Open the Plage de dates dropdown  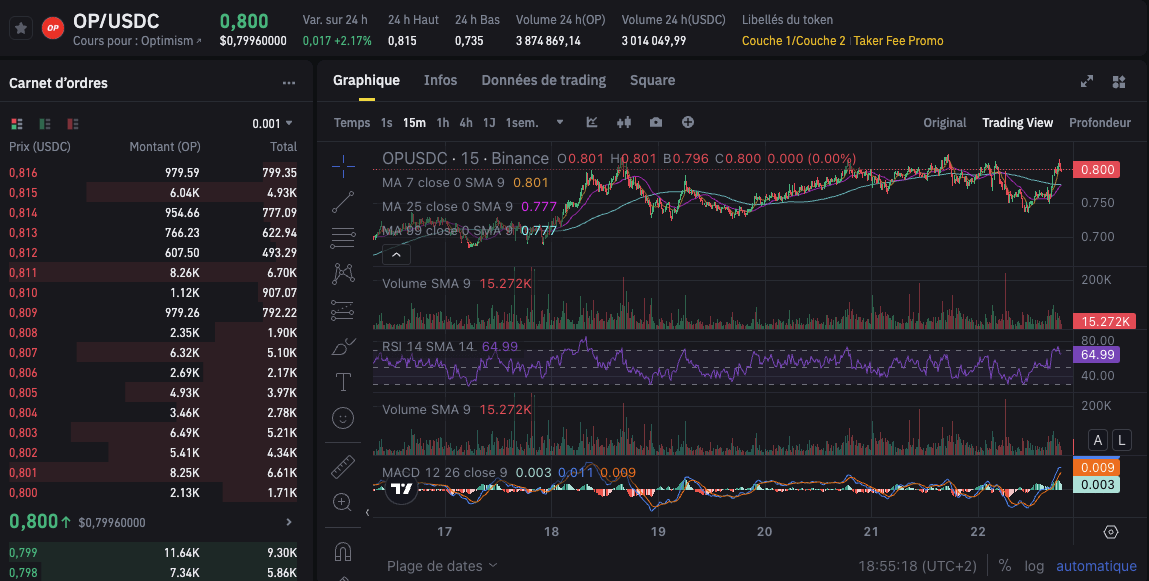tap(442, 566)
